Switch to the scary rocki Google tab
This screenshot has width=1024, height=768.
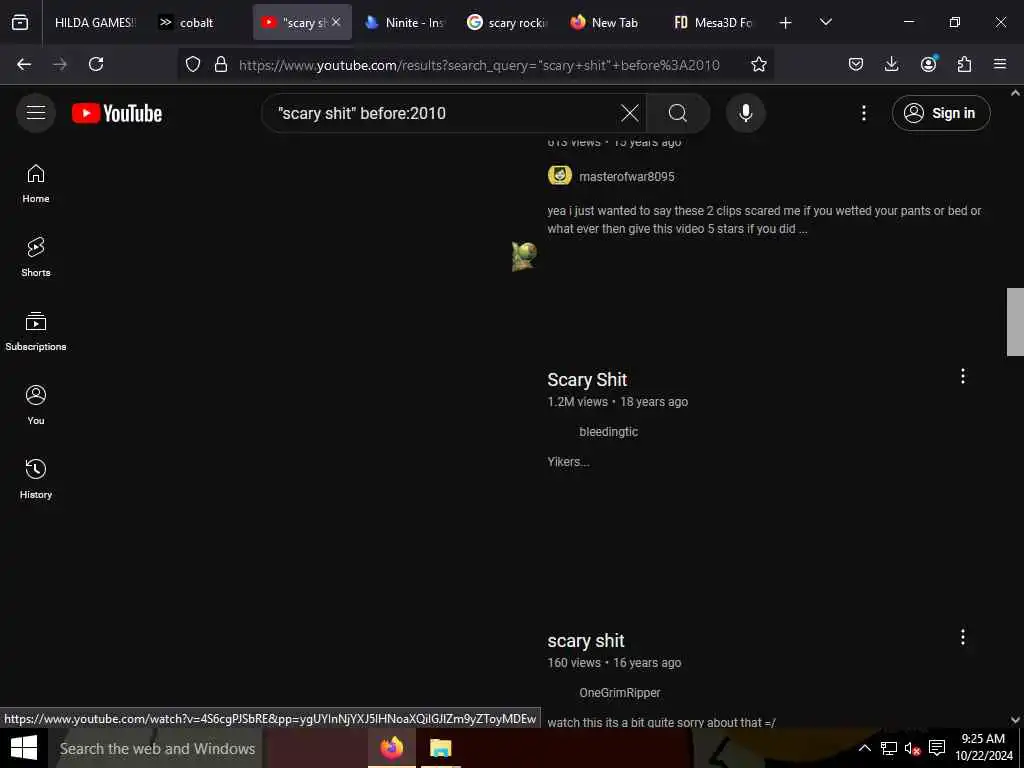(x=508, y=22)
